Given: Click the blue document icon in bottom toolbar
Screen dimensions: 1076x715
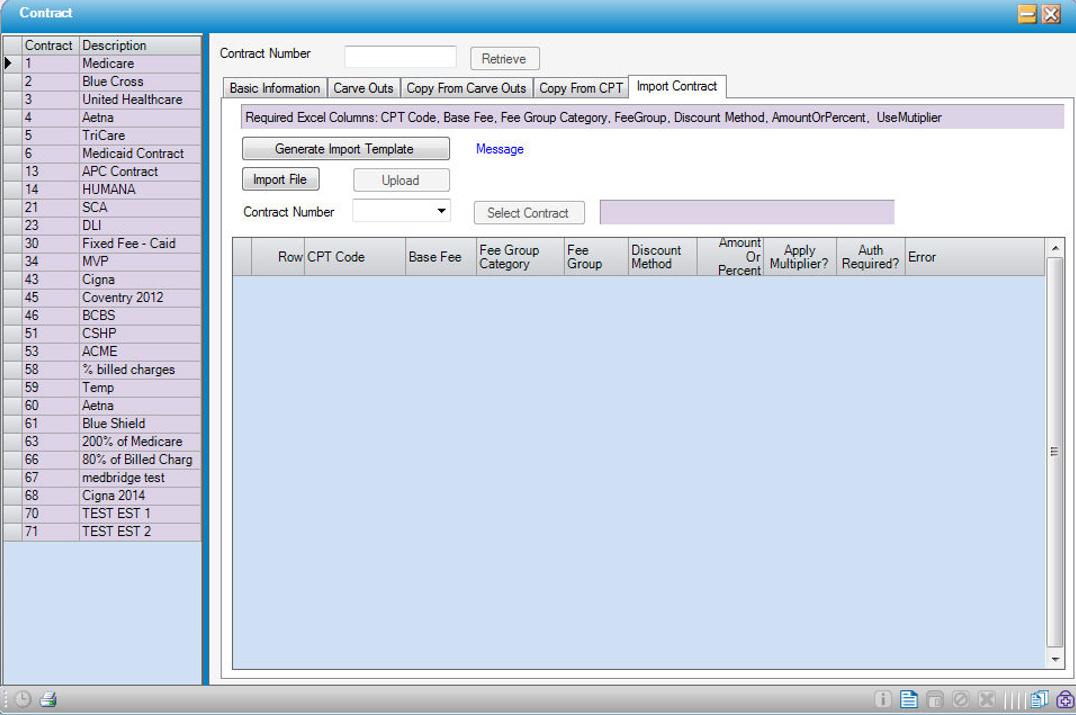Looking at the screenshot, I should [908, 700].
